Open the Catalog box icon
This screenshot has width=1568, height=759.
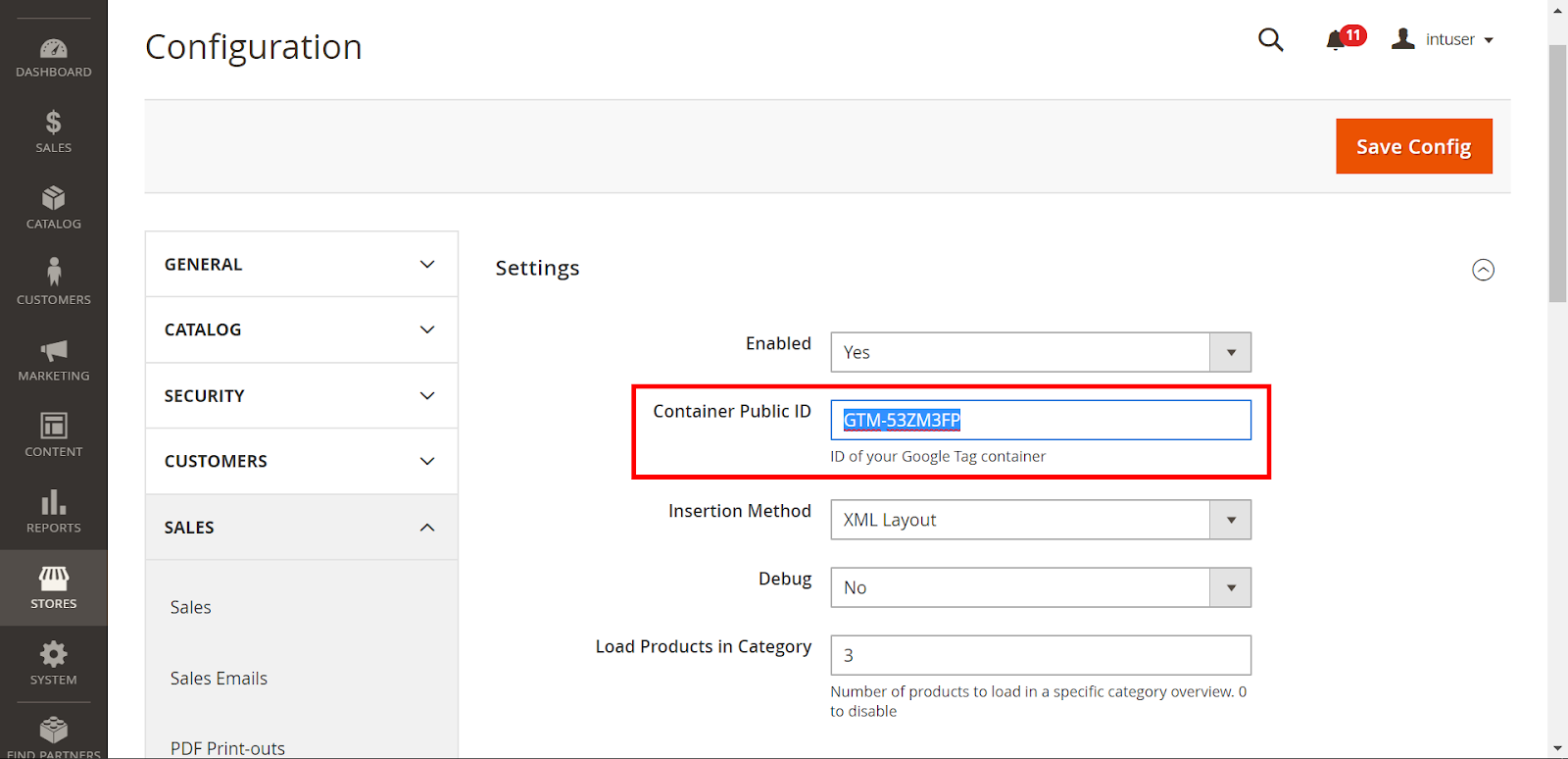[53, 199]
